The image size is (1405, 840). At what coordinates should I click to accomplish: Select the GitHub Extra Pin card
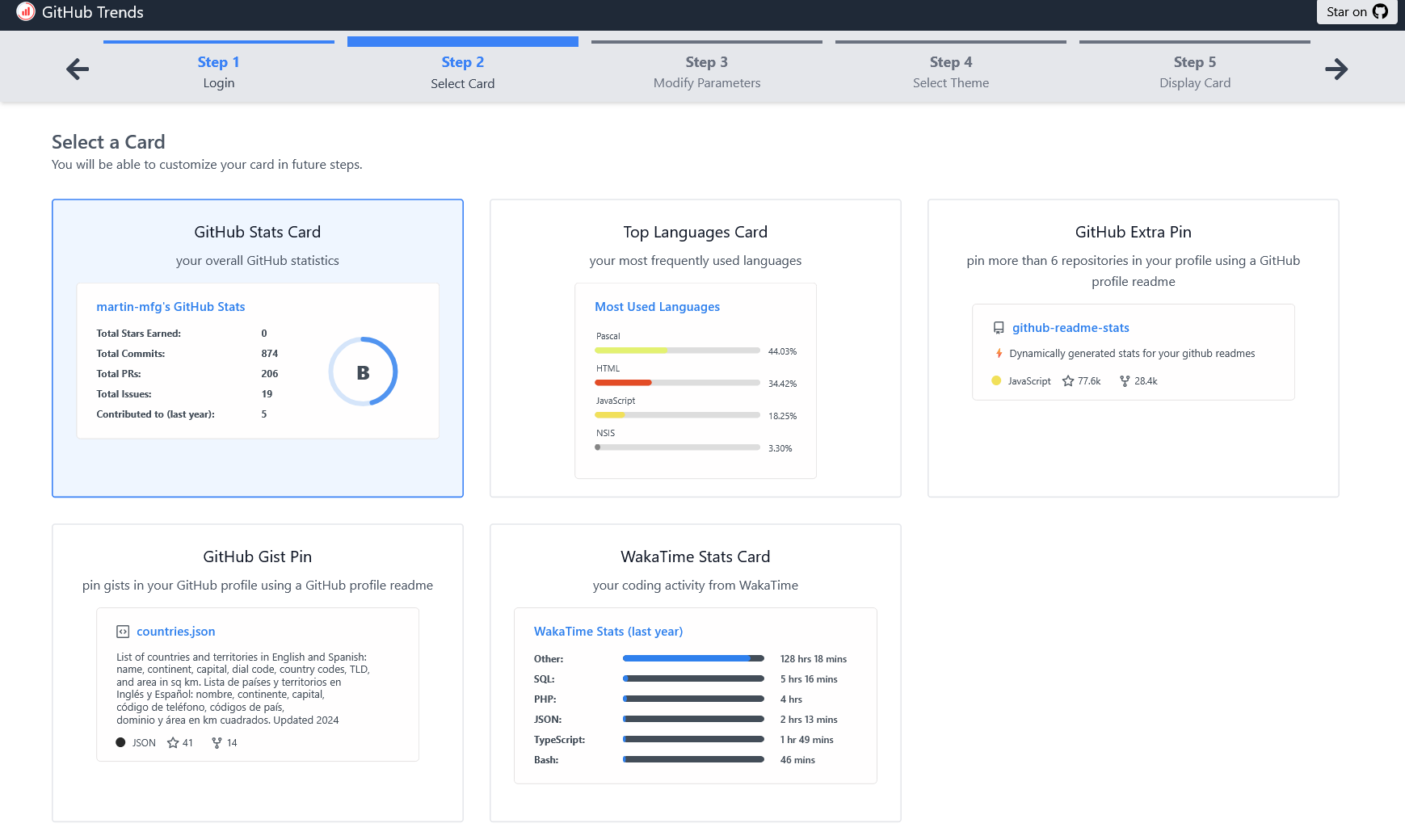(x=1134, y=348)
